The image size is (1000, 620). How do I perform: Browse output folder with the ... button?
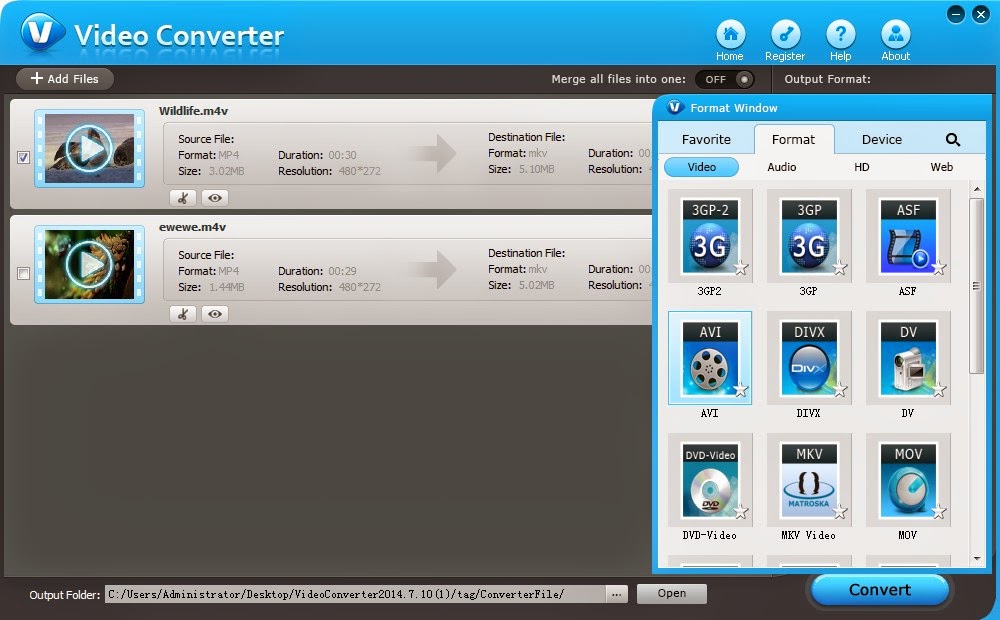pyautogui.click(x=616, y=594)
